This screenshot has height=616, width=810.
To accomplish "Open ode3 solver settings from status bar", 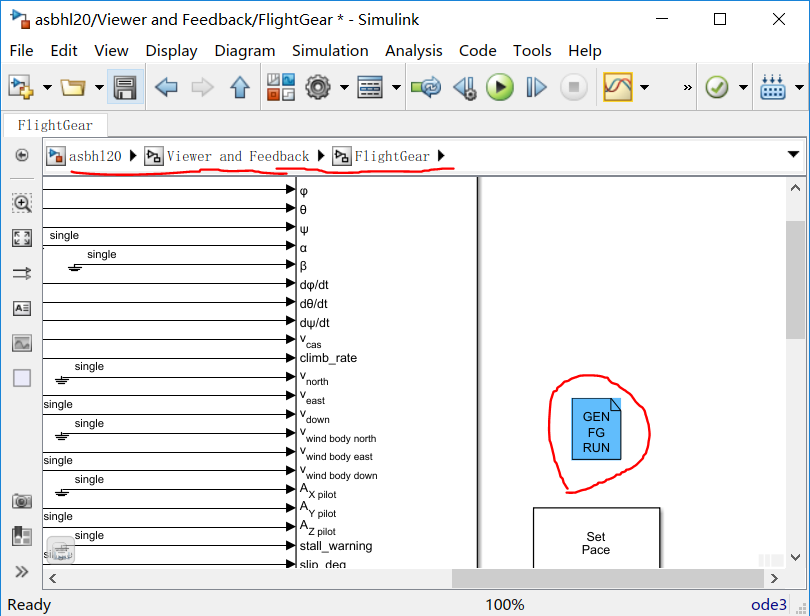I will pyautogui.click(x=768, y=604).
